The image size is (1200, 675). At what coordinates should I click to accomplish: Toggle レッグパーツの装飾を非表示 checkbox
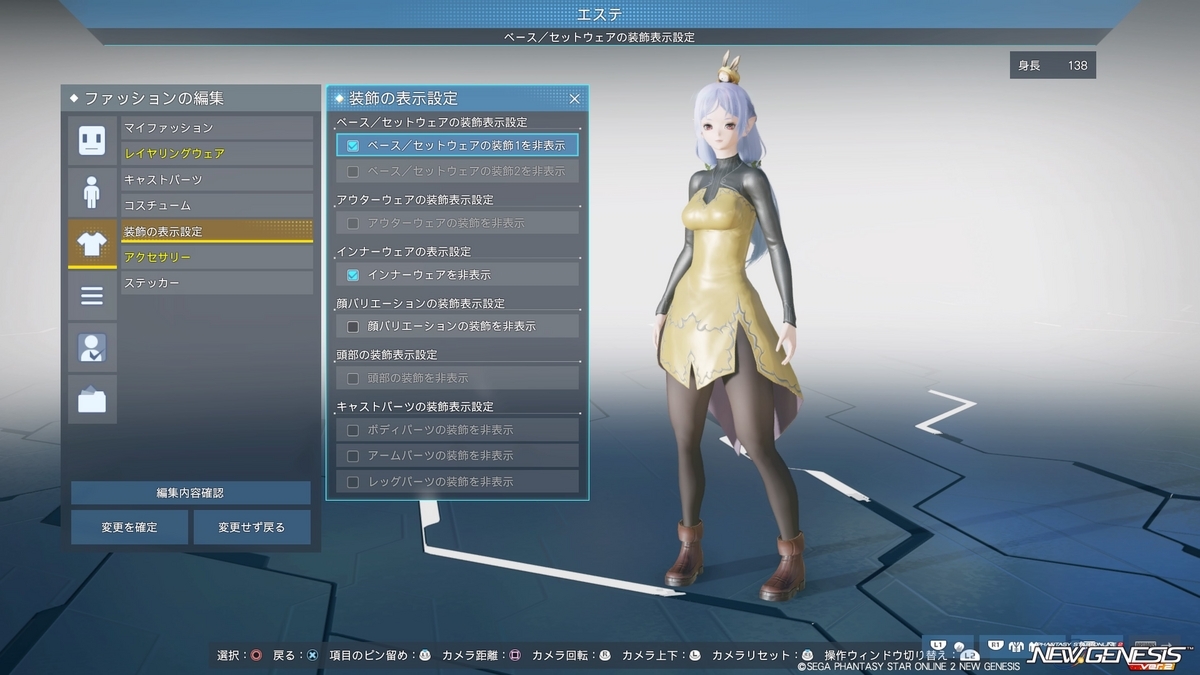[353, 481]
